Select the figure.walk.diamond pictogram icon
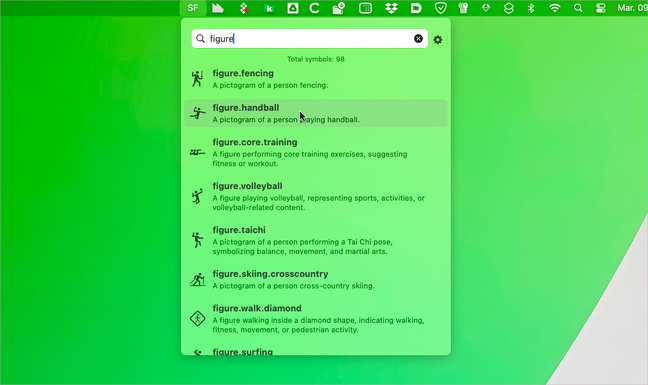 pos(198,318)
